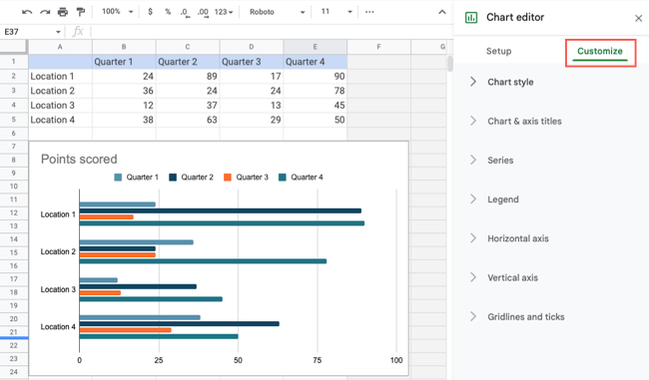Click the 'Location 3' cell in column A

click(60, 105)
